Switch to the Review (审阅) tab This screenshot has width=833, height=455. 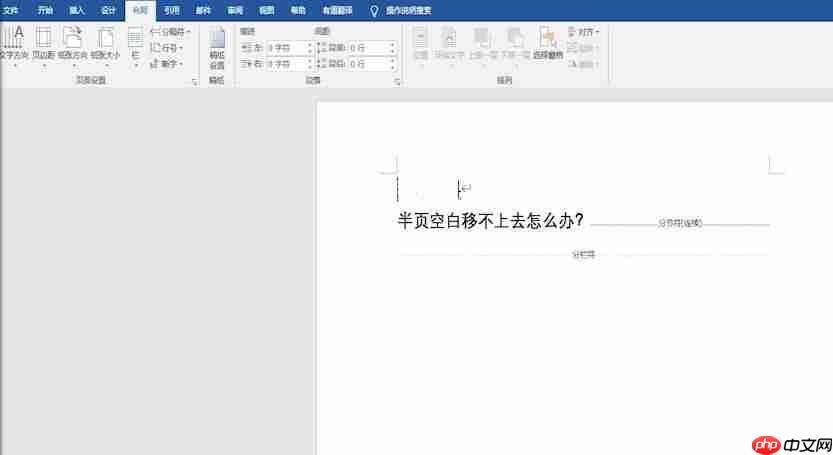235,11
